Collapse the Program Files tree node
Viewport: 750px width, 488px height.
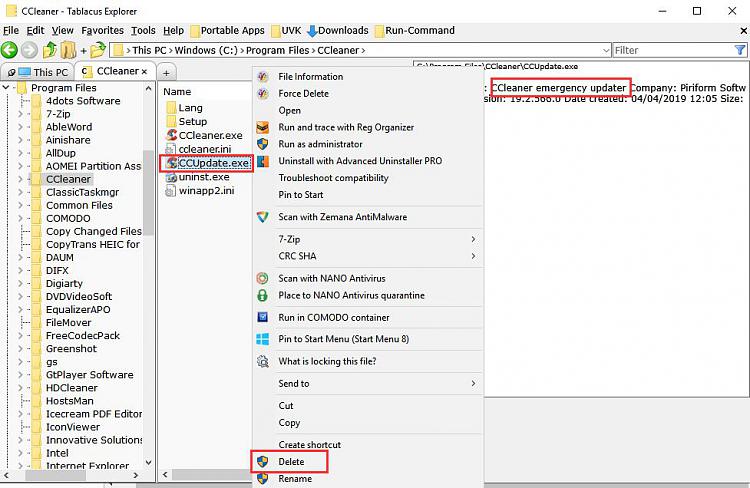click(6, 88)
